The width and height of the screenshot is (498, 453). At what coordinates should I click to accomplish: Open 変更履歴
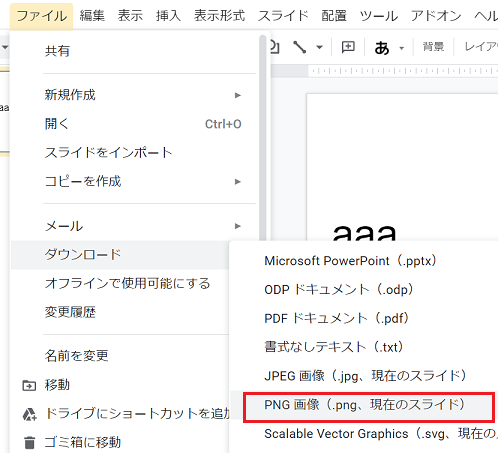(121, 312)
